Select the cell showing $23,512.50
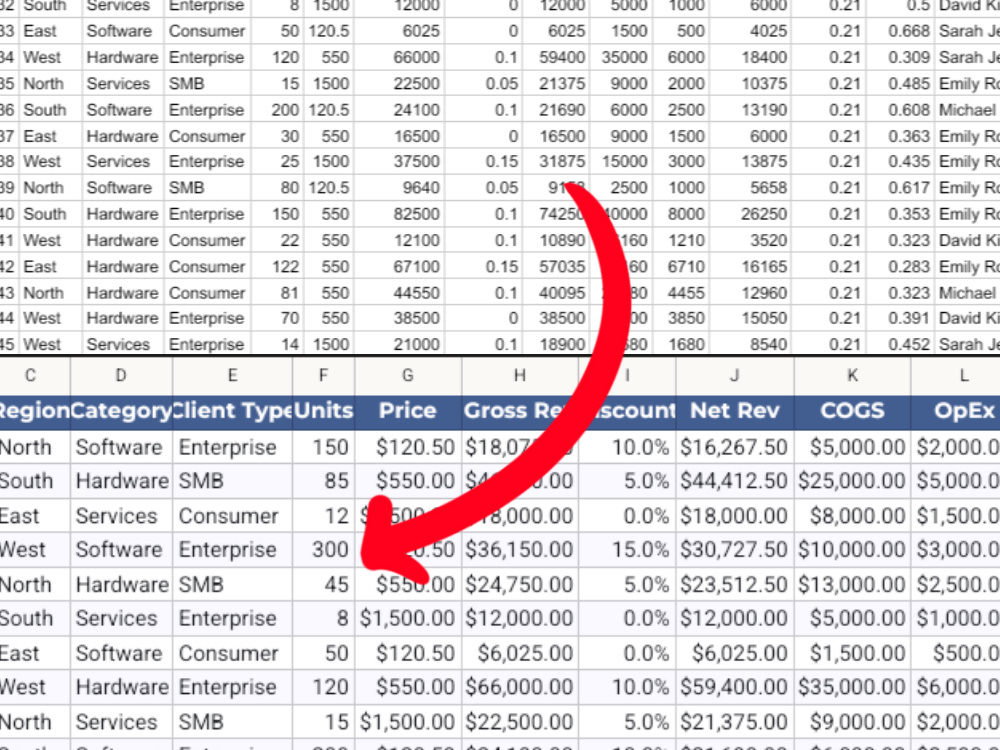Screen dimensions: 1000x750 (735, 584)
